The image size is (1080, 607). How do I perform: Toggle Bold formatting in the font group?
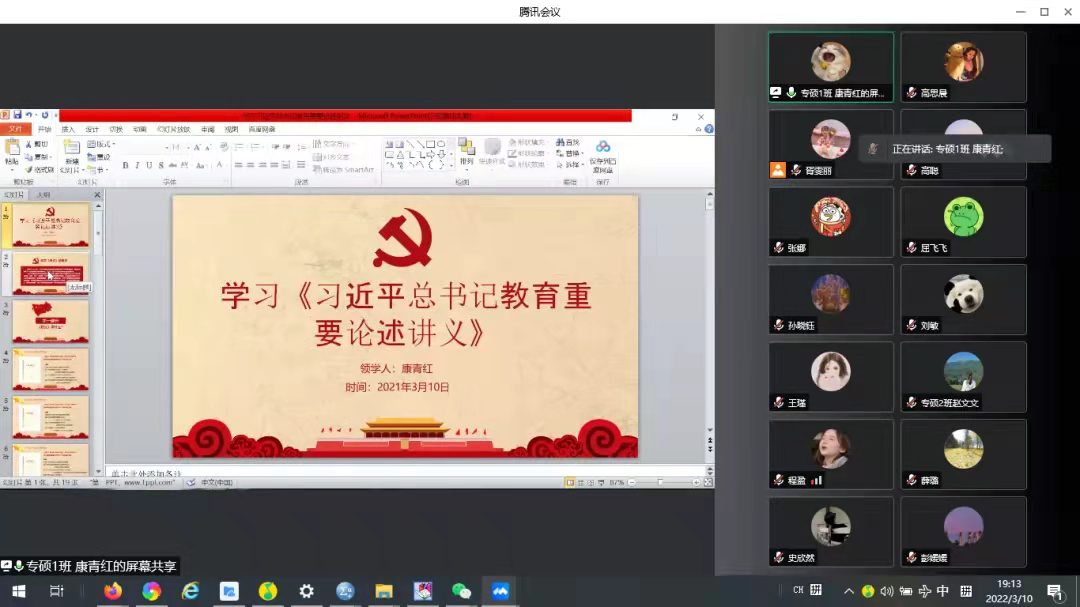125,166
